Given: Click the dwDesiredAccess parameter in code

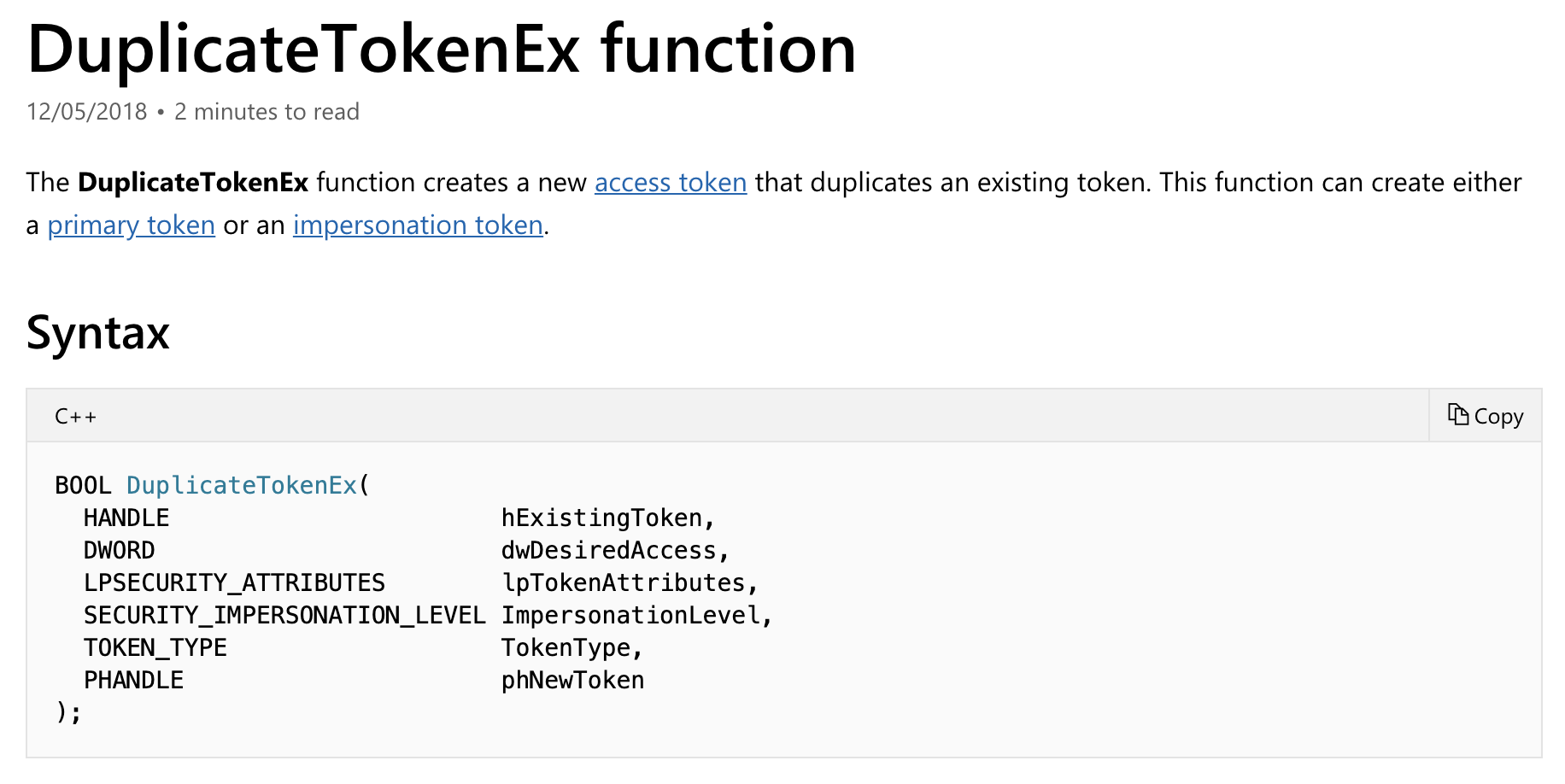Looking at the screenshot, I should (608, 550).
